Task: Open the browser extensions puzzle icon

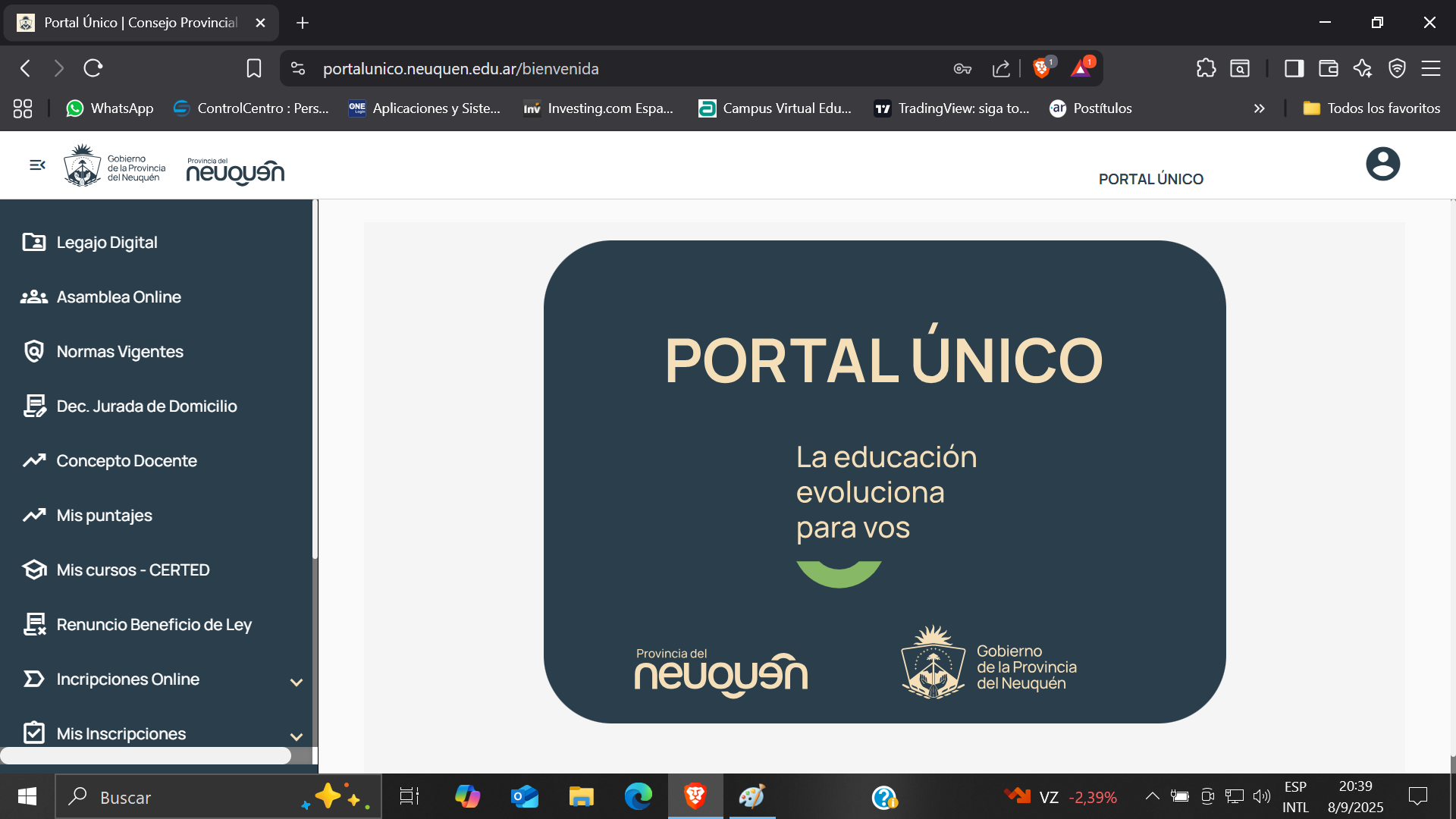Action: [1206, 68]
